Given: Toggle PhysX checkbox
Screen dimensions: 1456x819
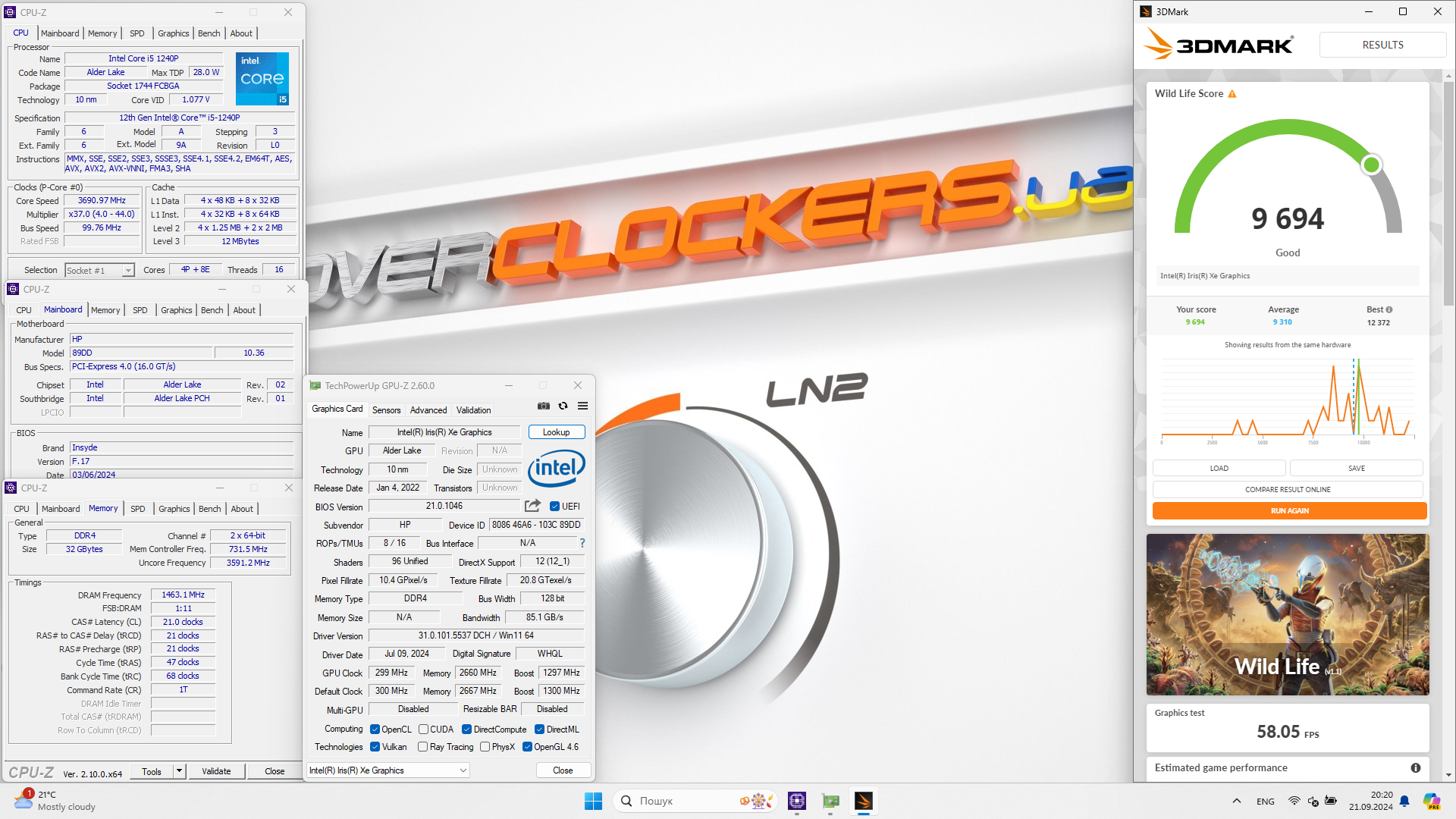Looking at the screenshot, I should coord(485,747).
